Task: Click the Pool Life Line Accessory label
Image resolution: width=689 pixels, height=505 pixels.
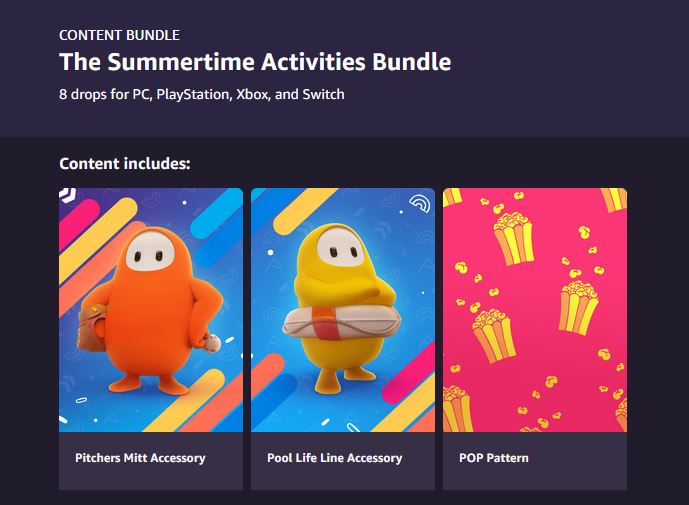Action: 334,458
